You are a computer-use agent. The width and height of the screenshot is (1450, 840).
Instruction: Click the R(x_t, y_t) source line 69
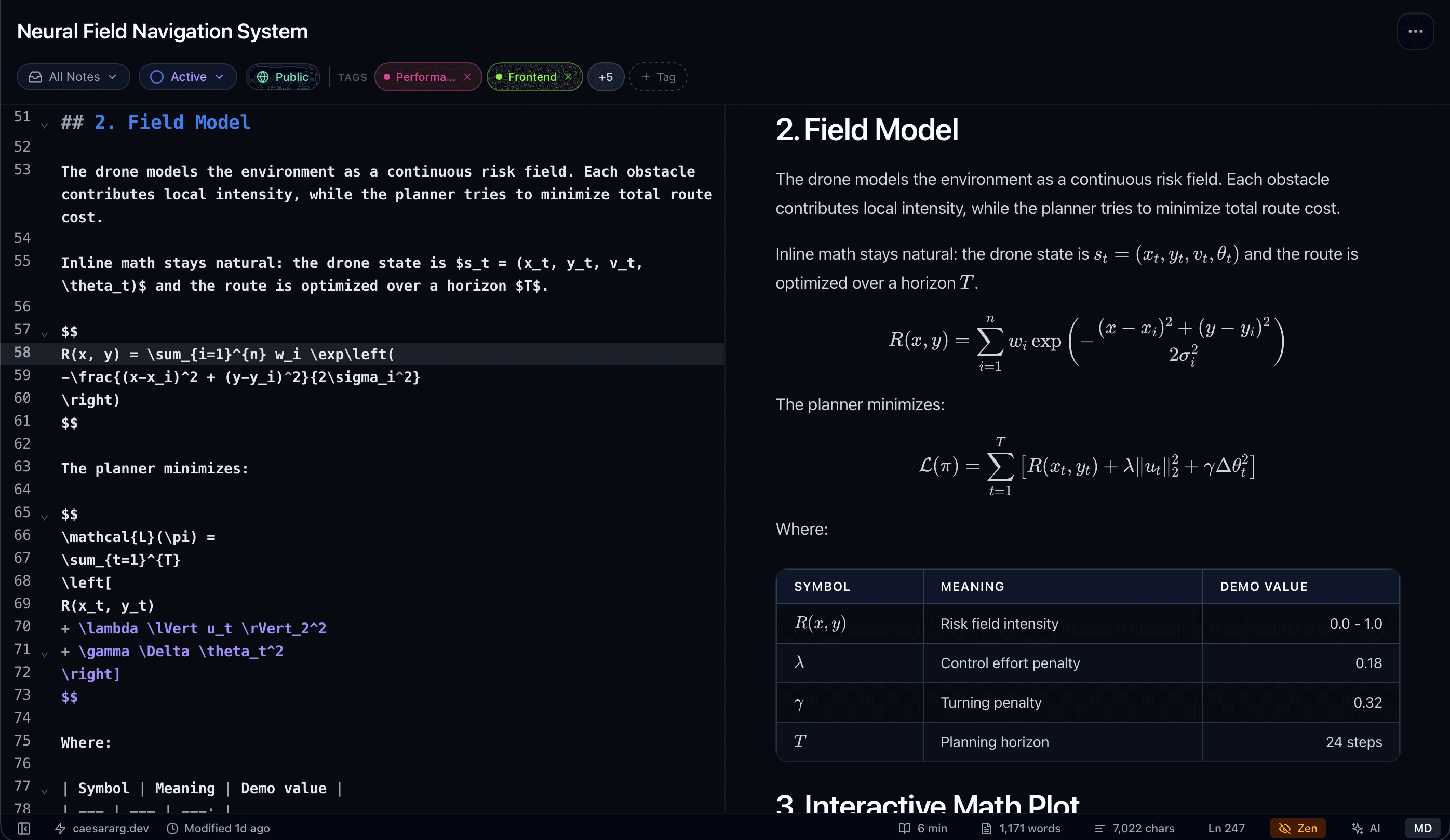tap(108, 605)
